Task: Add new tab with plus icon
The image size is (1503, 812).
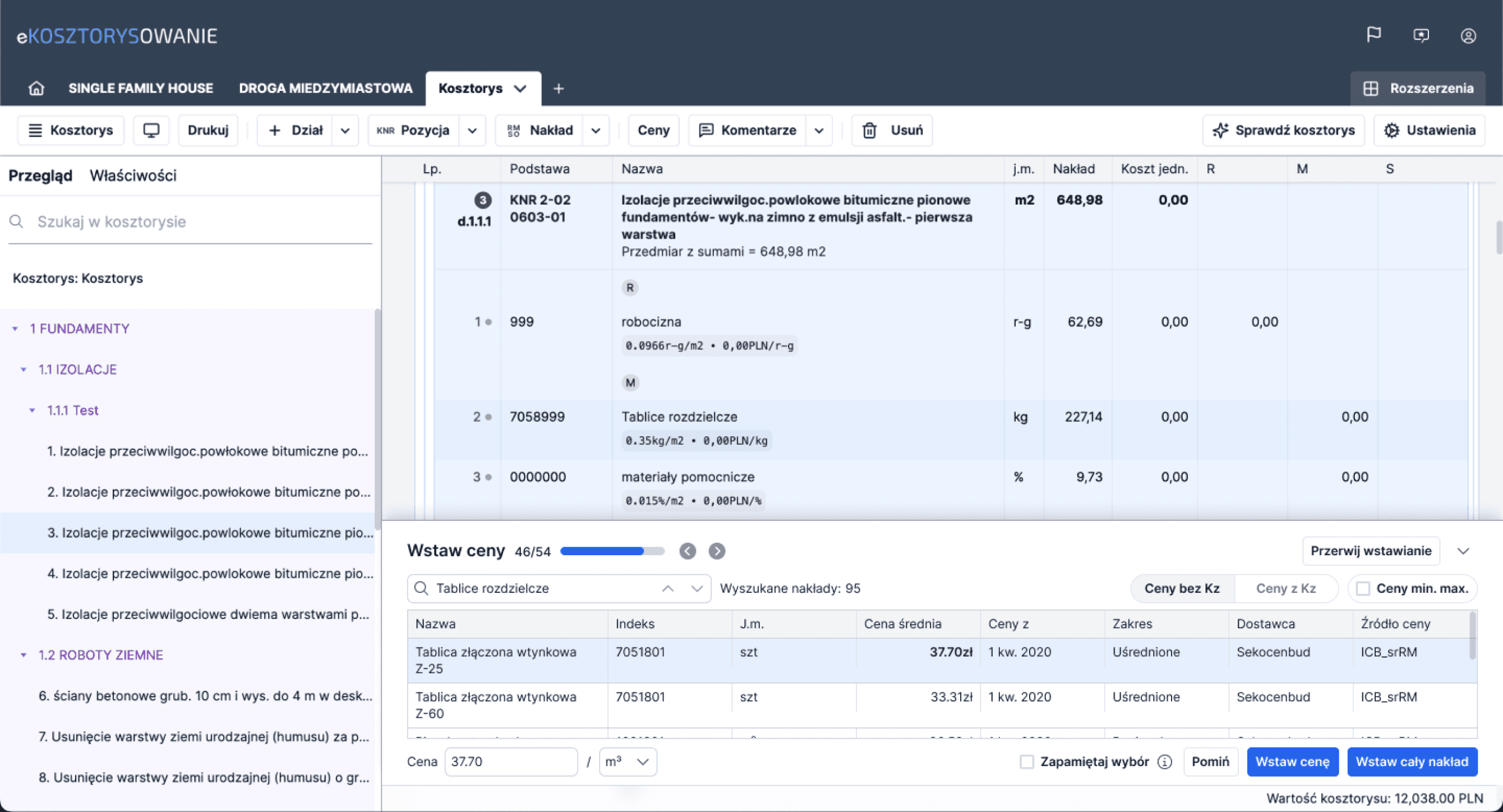Action: 559,89
